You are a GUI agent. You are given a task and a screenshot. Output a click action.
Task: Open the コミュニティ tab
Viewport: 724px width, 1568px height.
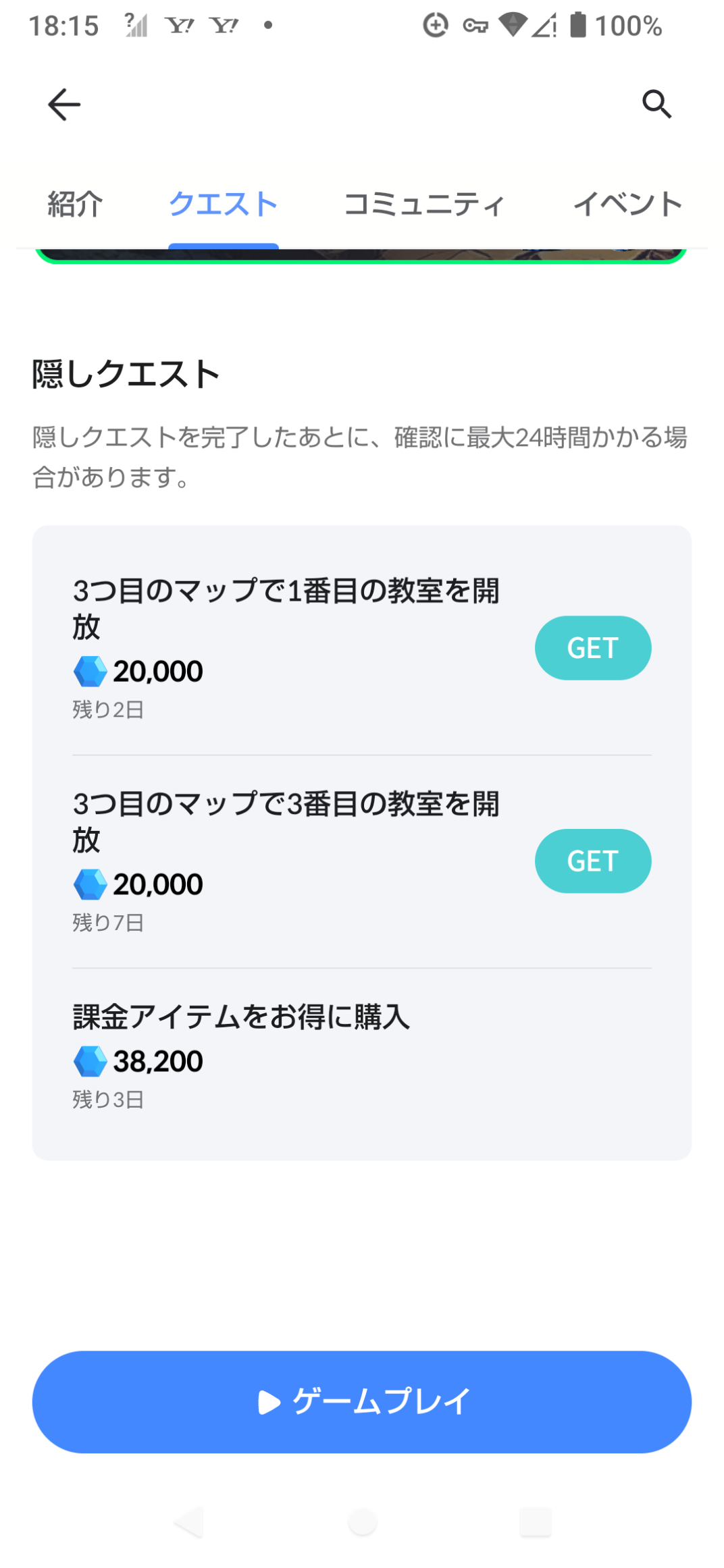click(x=424, y=204)
